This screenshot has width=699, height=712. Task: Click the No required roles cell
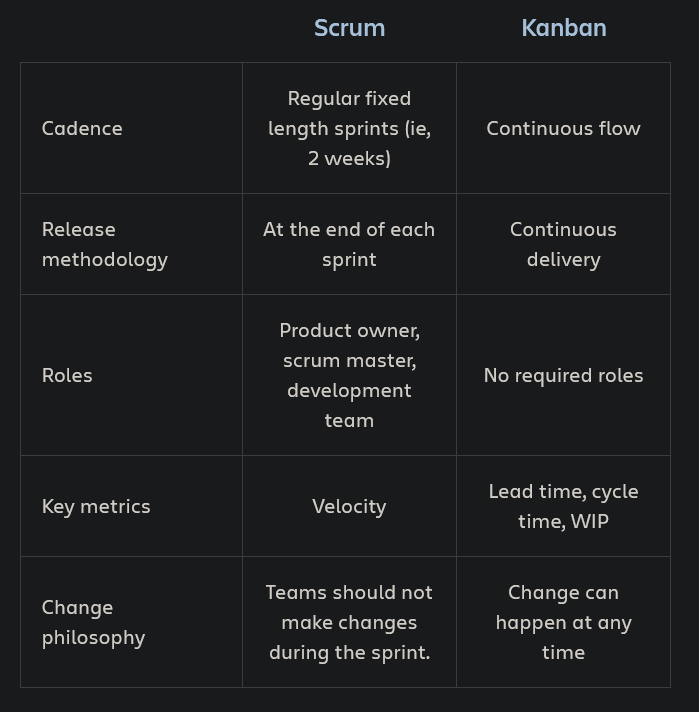(x=563, y=376)
